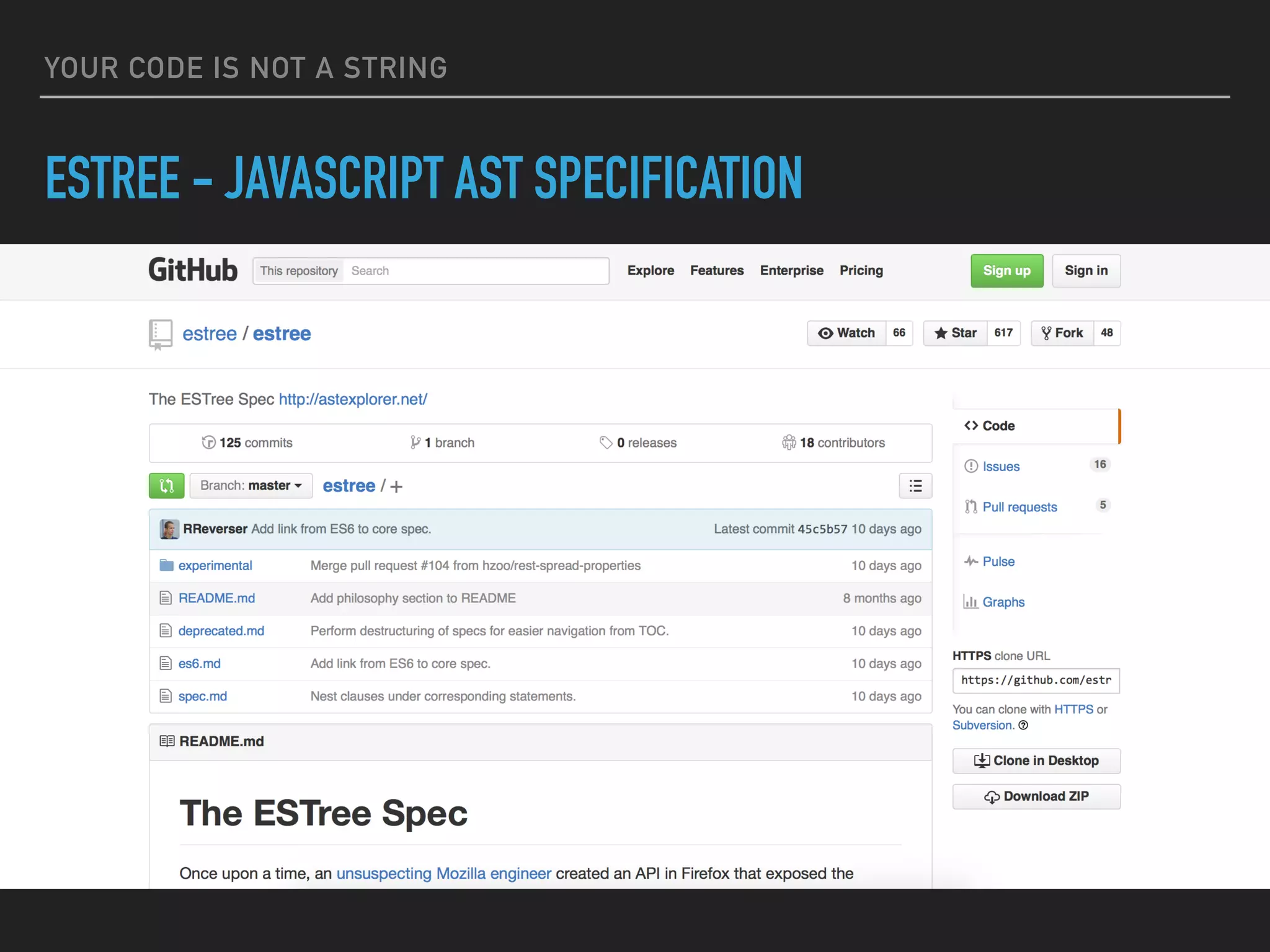Switch to the Pulse tab
Screen dimensions: 1270x952
coord(998,562)
